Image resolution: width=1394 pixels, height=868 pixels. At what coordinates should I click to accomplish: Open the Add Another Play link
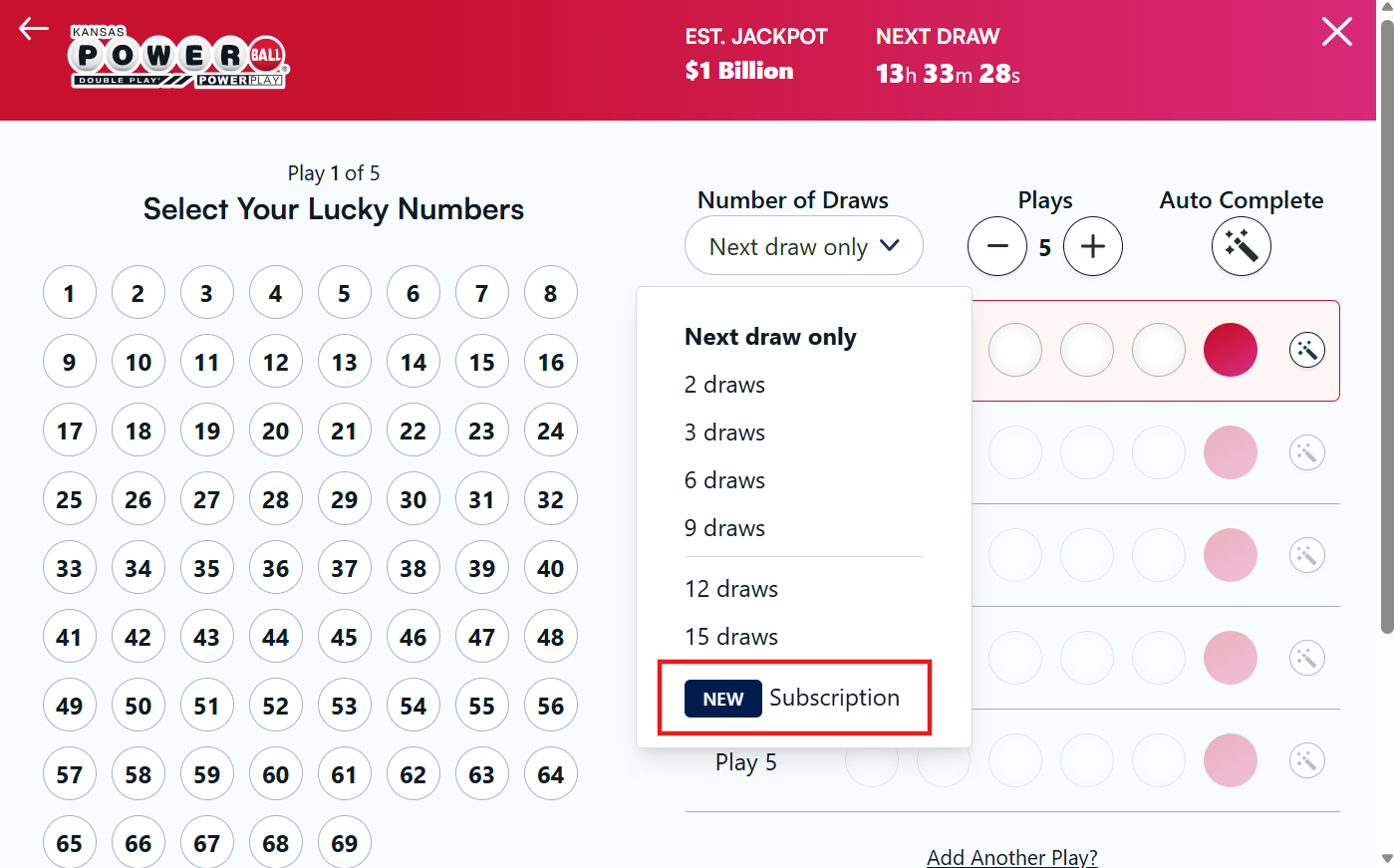(x=1012, y=857)
